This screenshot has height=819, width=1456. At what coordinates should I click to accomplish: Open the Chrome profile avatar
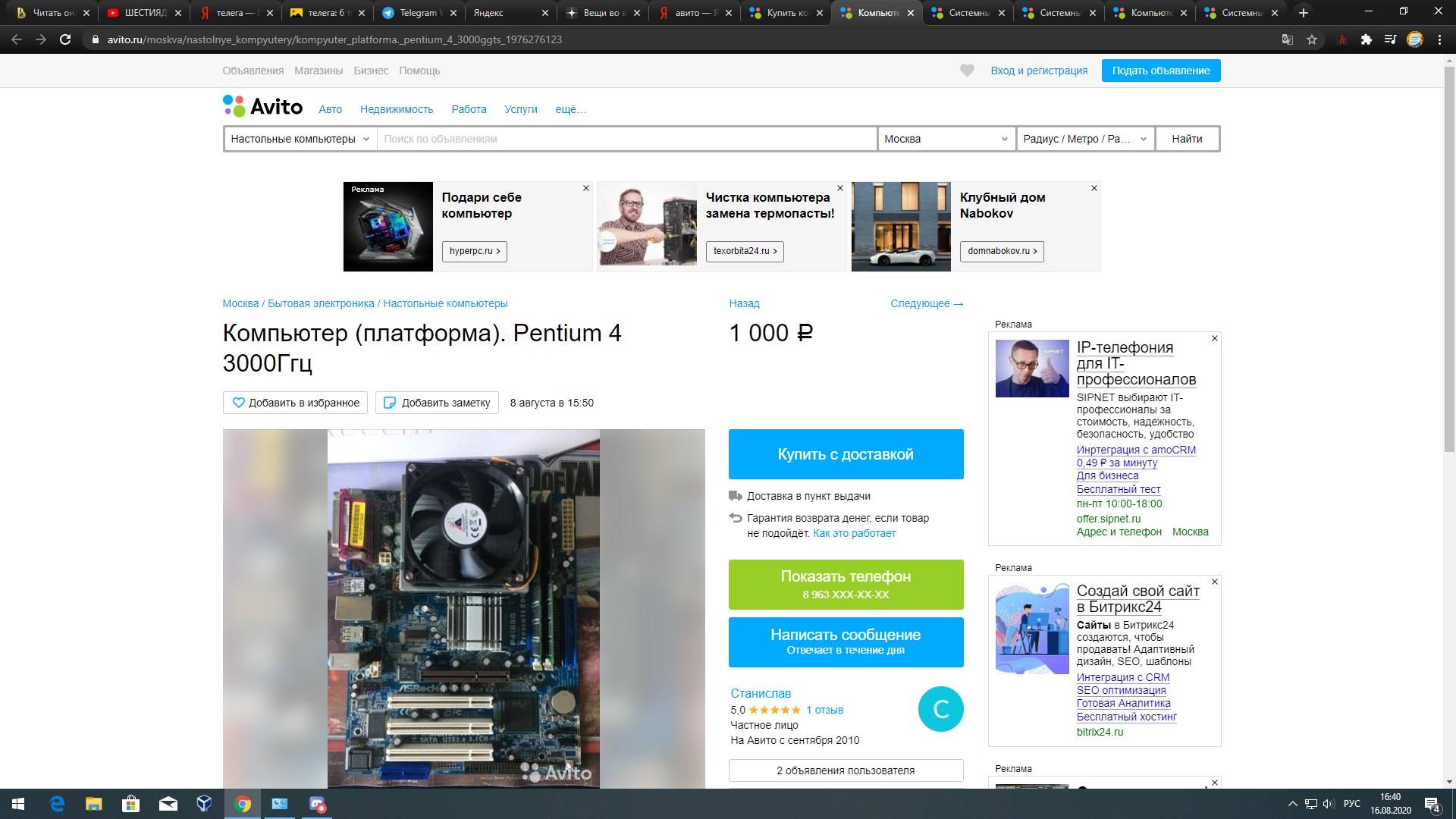click(x=1415, y=39)
